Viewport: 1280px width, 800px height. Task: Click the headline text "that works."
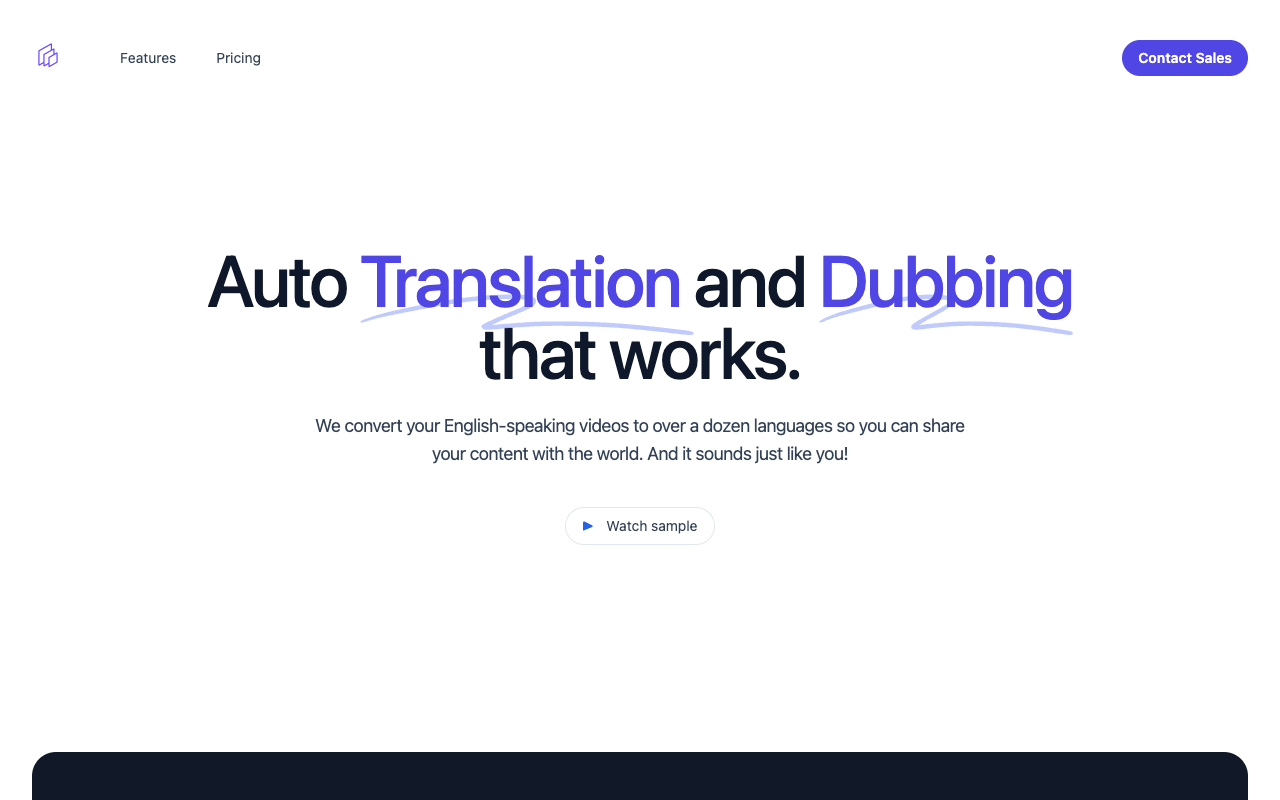point(640,355)
